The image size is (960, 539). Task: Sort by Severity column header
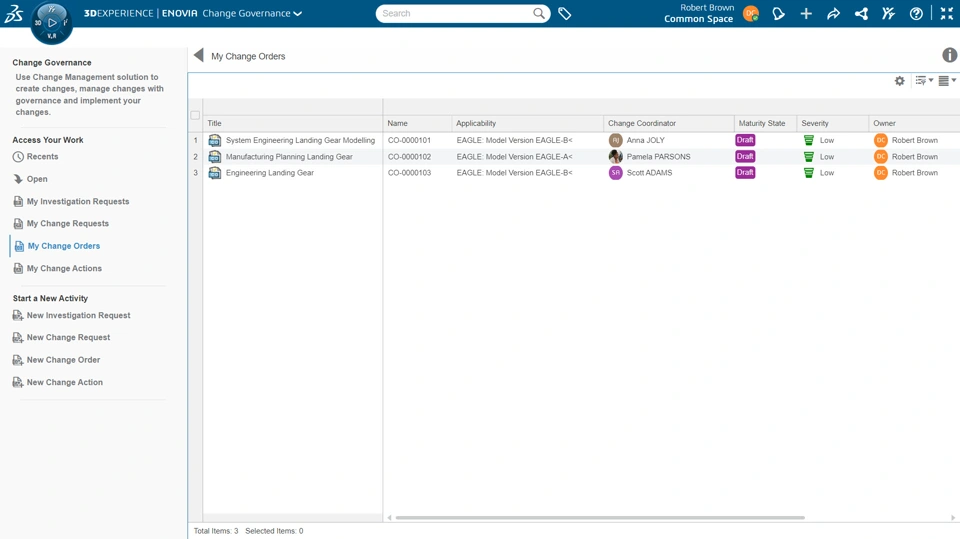pyautogui.click(x=815, y=123)
